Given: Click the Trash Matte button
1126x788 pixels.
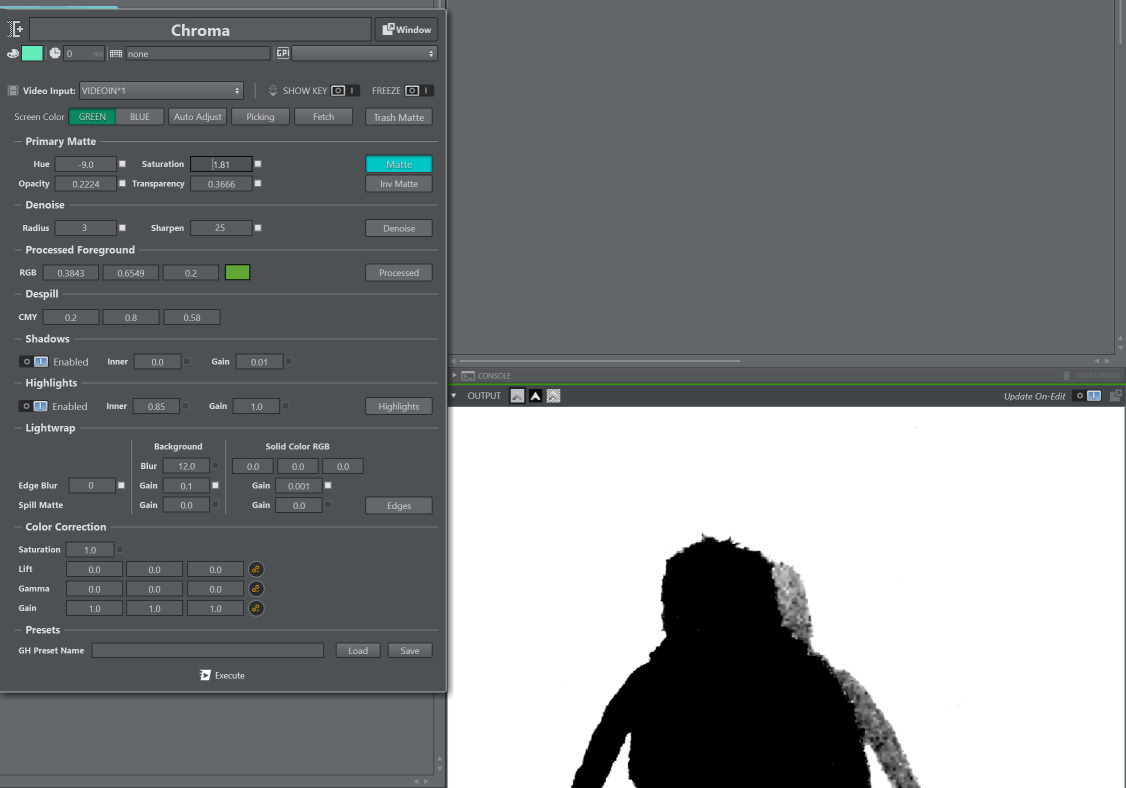Looking at the screenshot, I should (x=398, y=117).
